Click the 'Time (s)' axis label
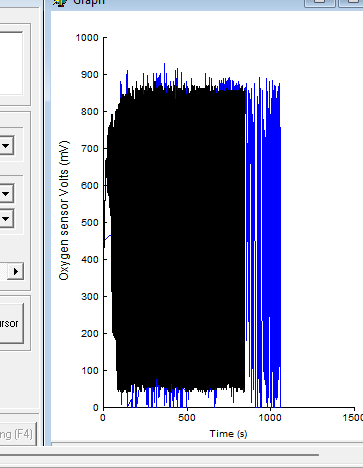This screenshot has height=468, width=363. coord(228,434)
